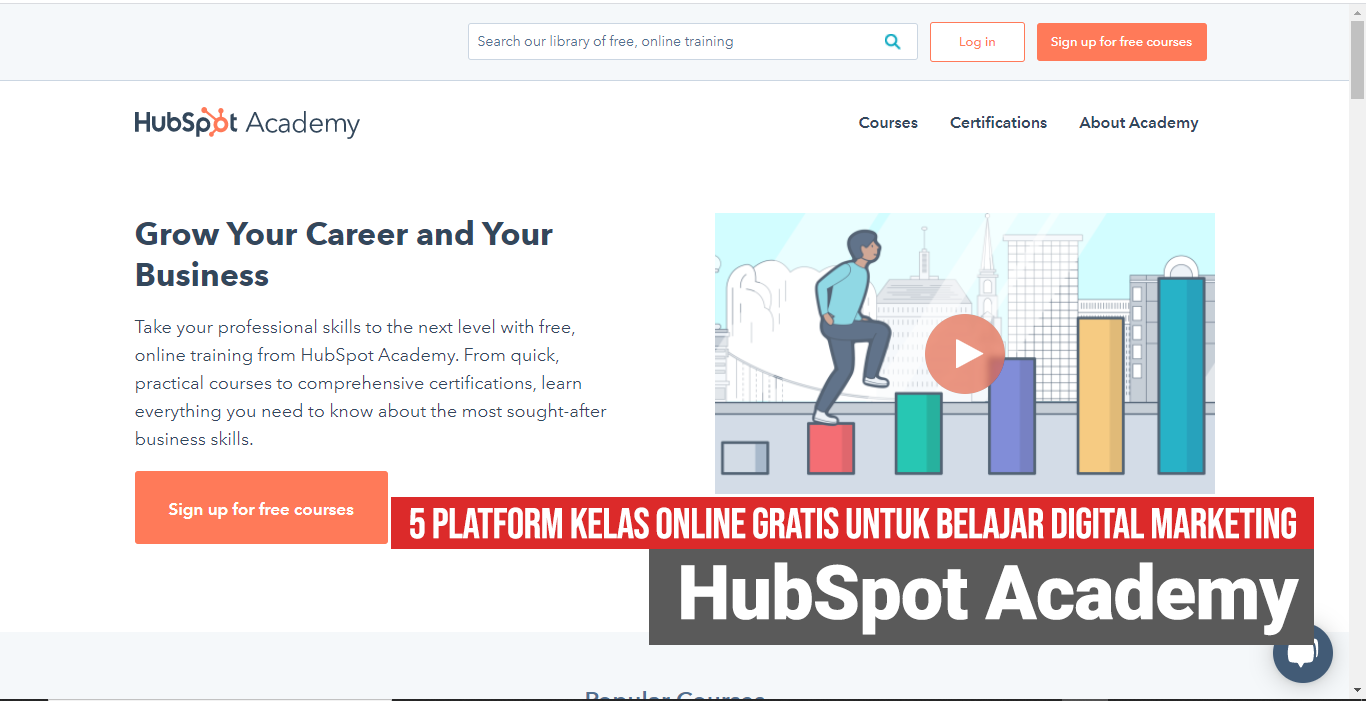Click the Grow Your Career and Your Business heading
The width and height of the screenshot is (1366, 701).
tap(344, 254)
